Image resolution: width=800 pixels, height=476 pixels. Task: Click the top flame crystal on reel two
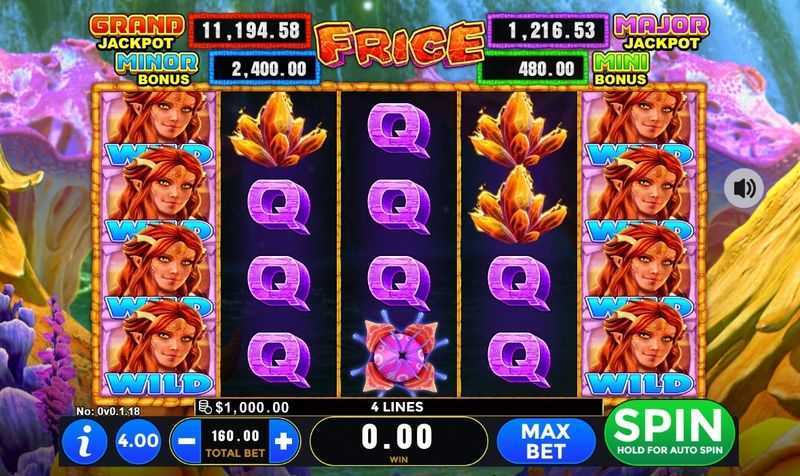pyautogui.click(x=279, y=130)
